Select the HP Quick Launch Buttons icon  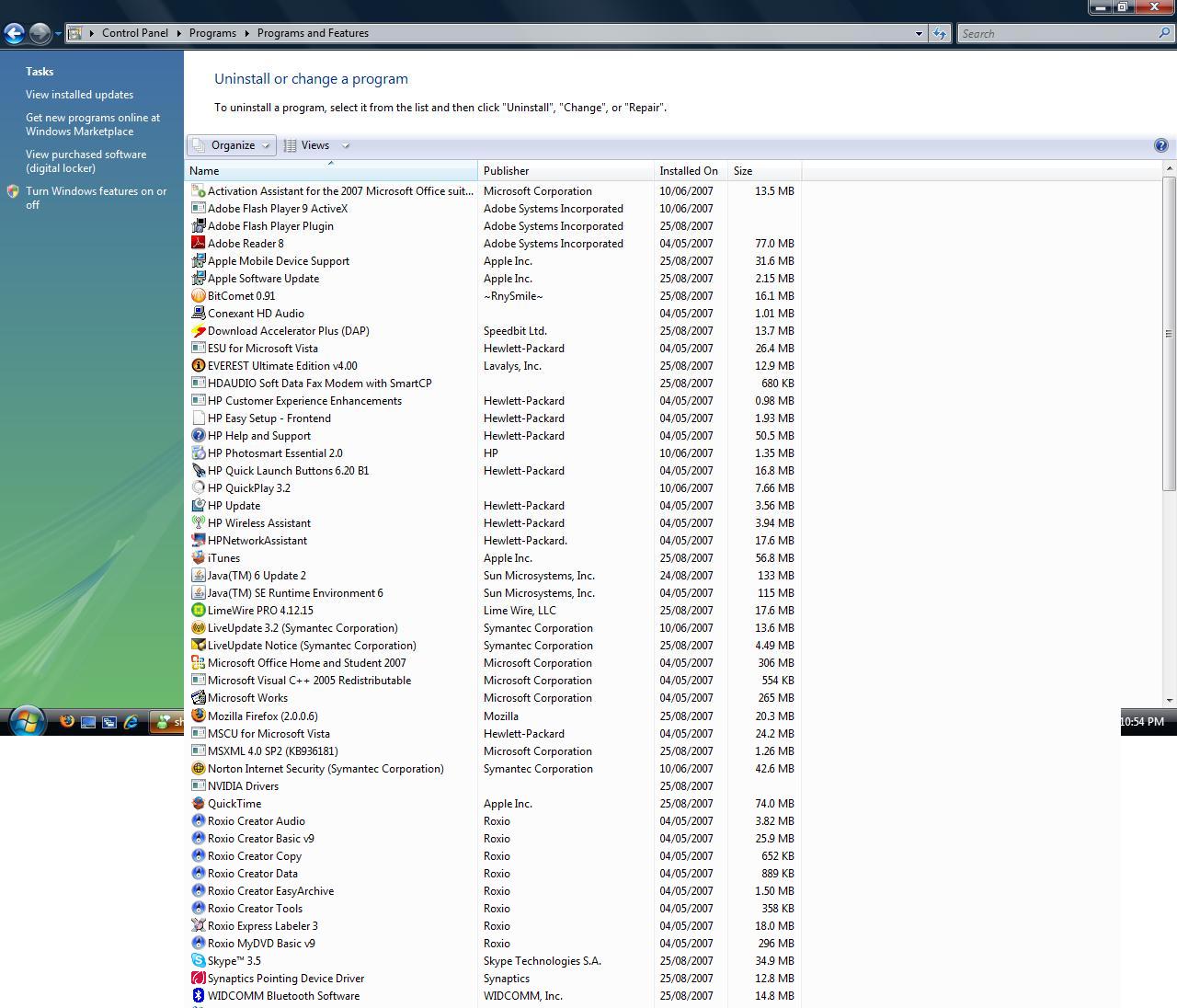(x=198, y=471)
